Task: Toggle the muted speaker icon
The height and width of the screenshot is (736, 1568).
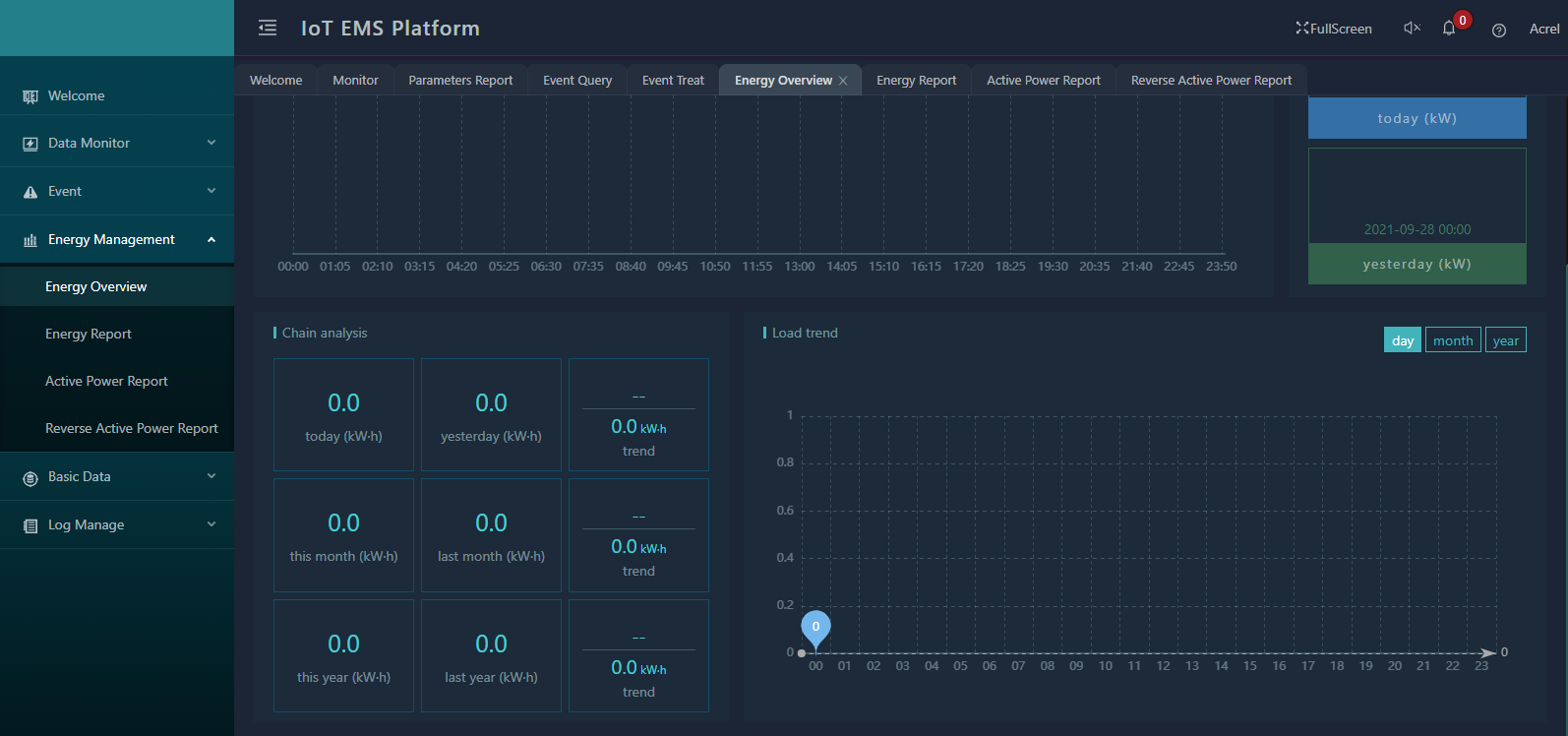Action: pyautogui.click(x=1412, y=29)
